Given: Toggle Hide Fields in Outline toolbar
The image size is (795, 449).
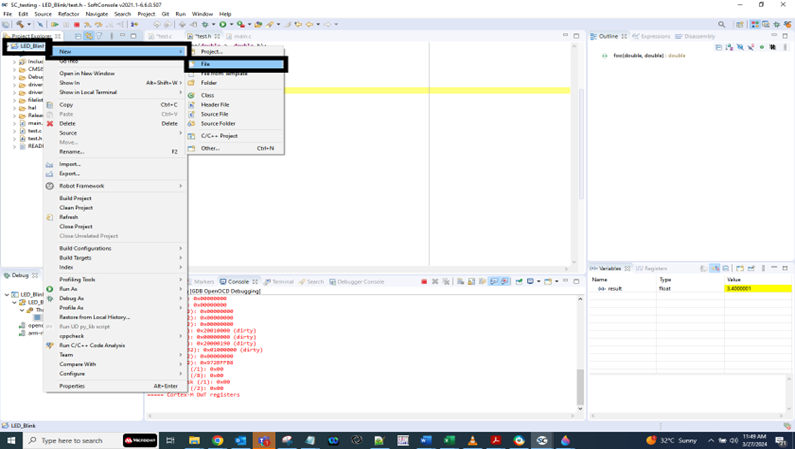Looking at the screenshot, I should pyautogui.click(x=740, y=47).
